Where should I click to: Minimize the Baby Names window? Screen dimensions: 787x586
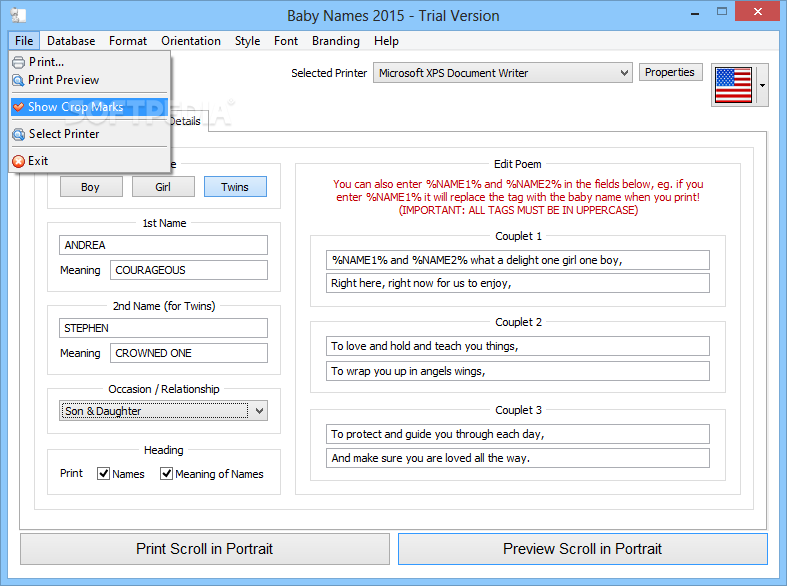click(x=695, y=13)
